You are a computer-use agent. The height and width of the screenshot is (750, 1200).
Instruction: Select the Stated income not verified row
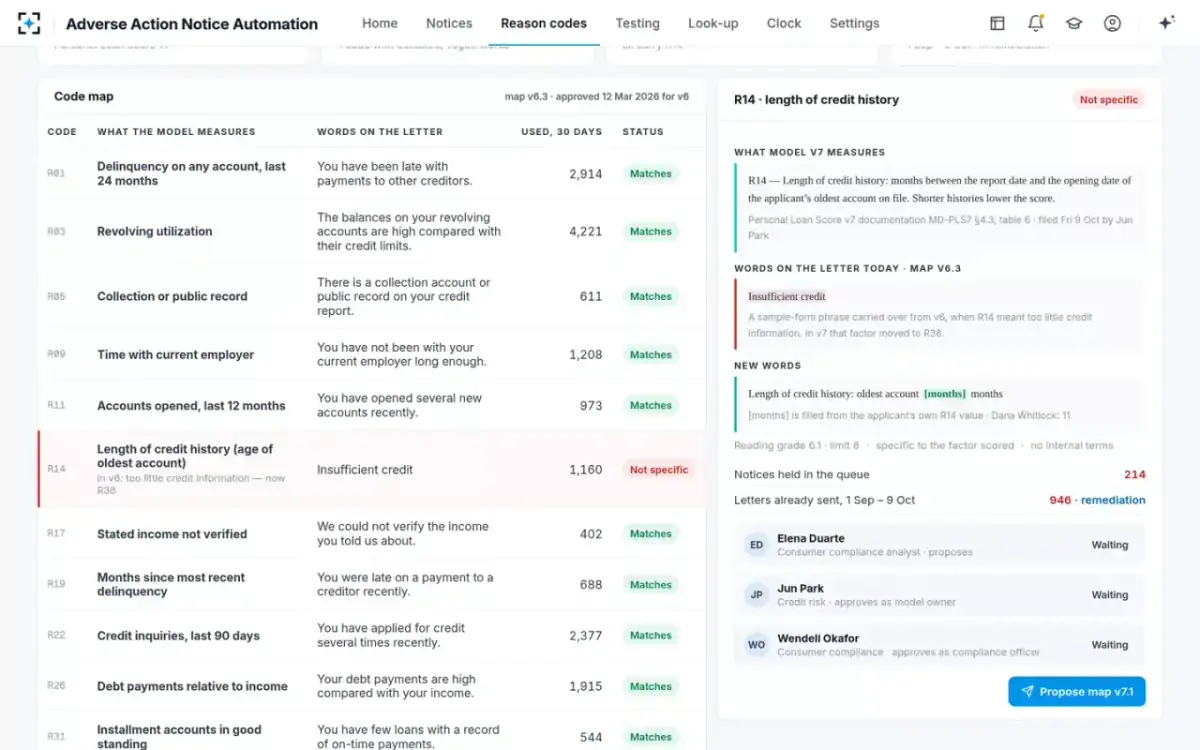(371, 534)
